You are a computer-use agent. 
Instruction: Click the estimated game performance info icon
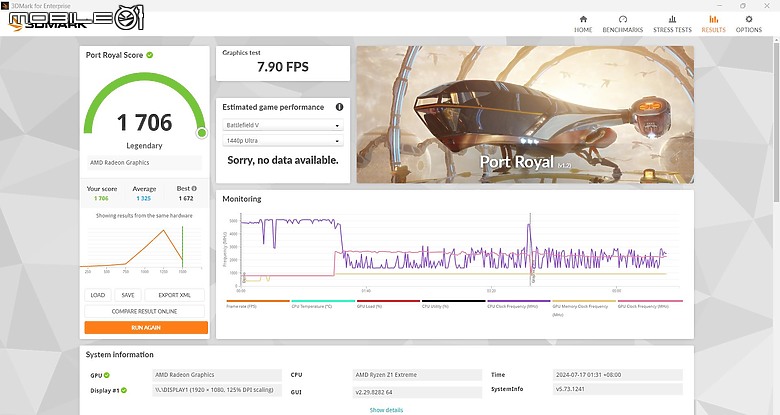point(339,106)
